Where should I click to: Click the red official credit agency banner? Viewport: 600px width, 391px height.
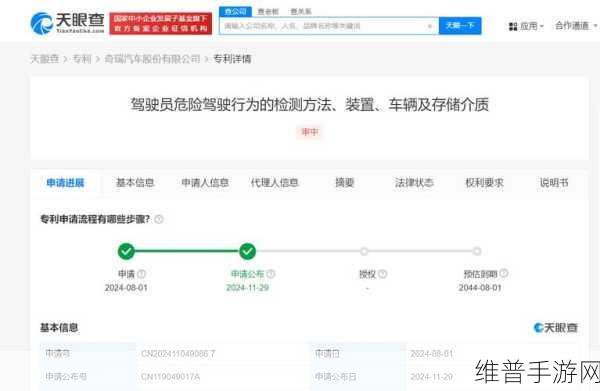coord(161,23)
